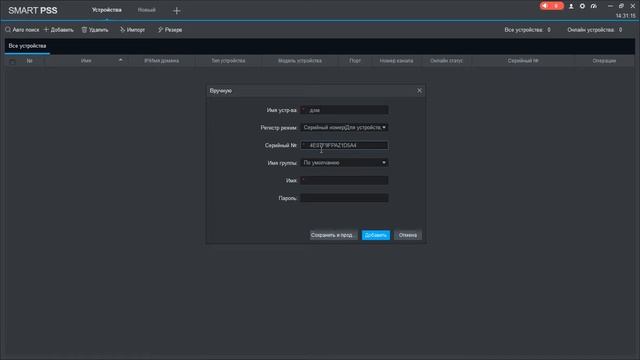Click the Онлайн статус column header

446,61
